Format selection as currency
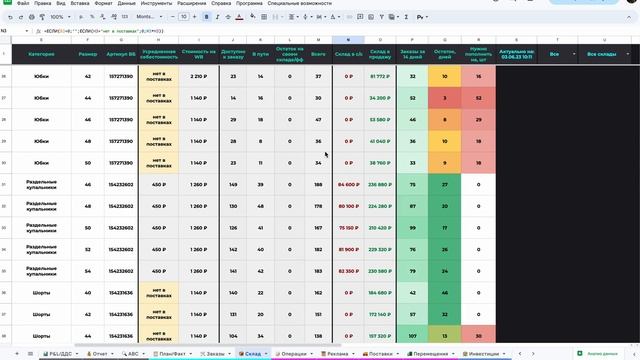The image size is (640, 360). tap(81, 17)
